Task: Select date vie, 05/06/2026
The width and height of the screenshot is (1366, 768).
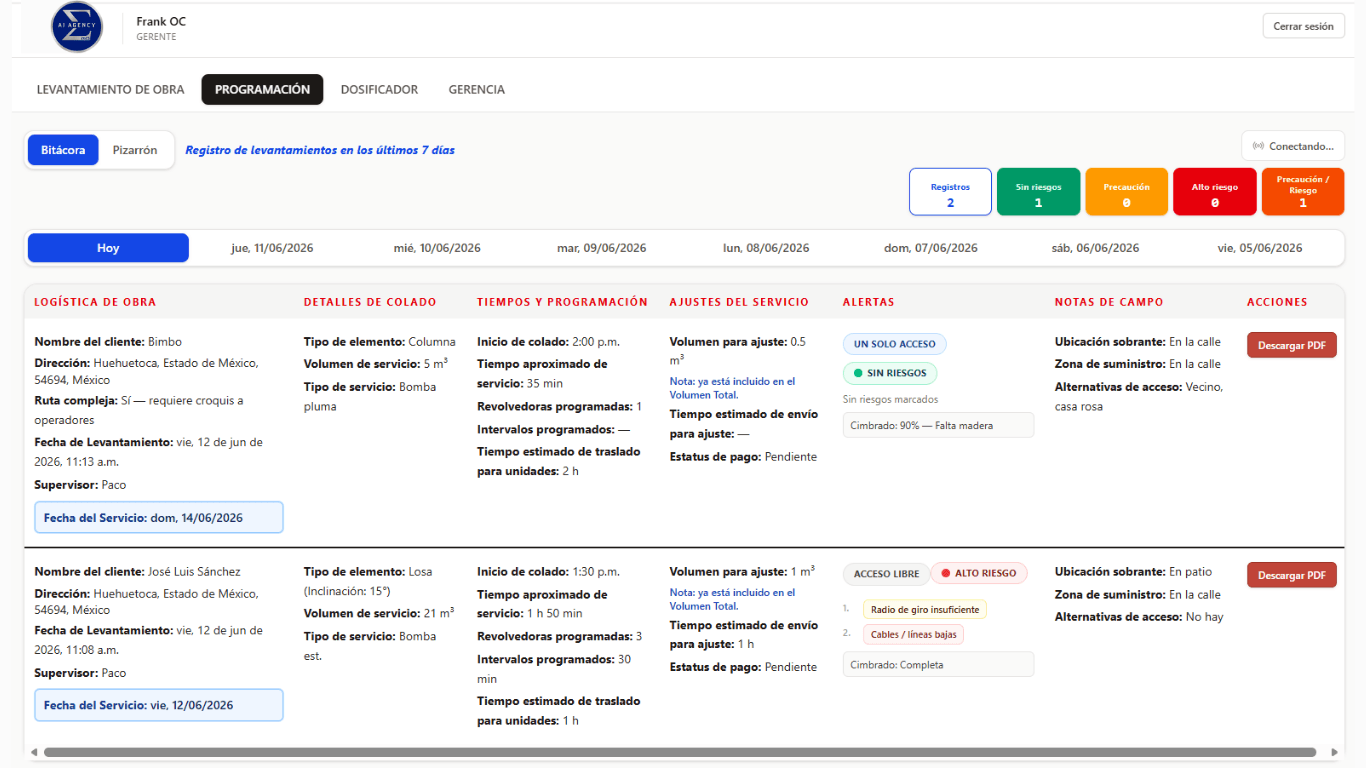Action: (x=1260, y=248)
